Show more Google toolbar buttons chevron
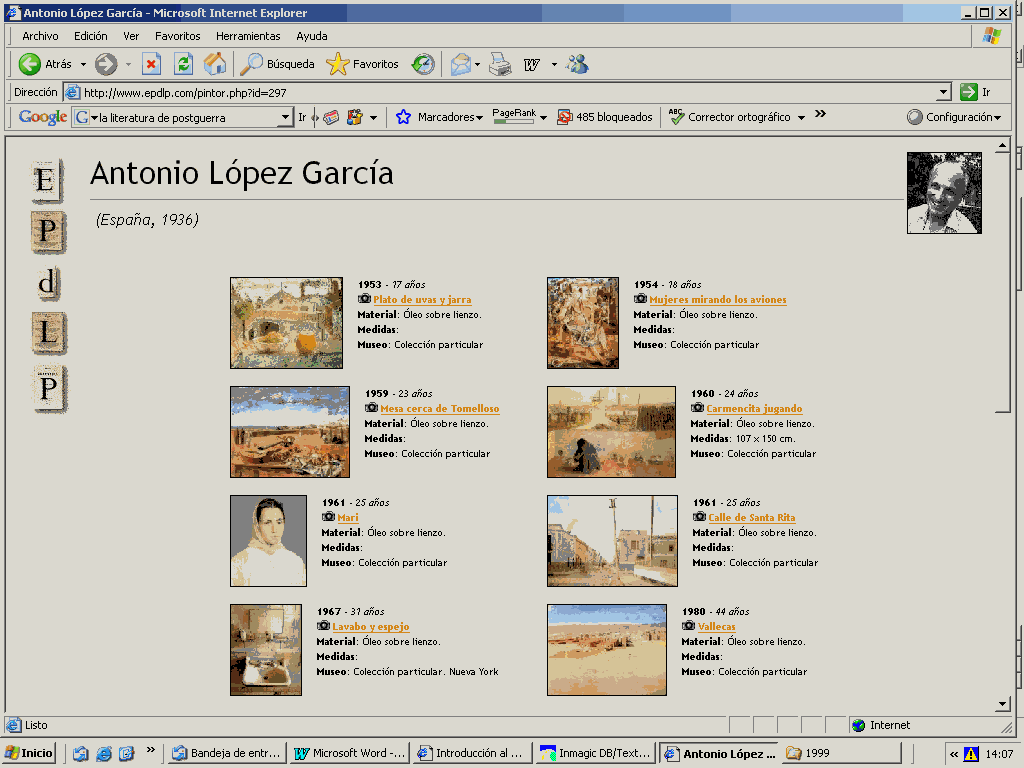1024x768 pixels. click(820, 114)
